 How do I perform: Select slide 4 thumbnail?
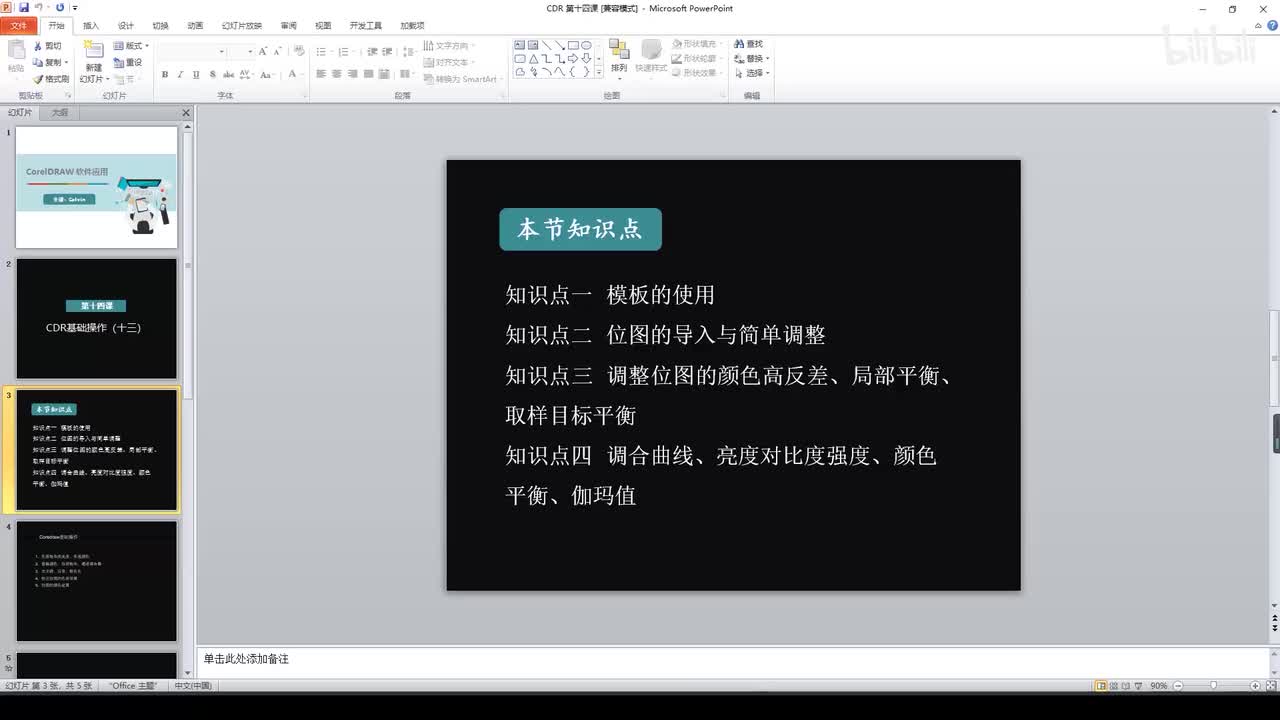pyautogui.click(x=96, y=581)
